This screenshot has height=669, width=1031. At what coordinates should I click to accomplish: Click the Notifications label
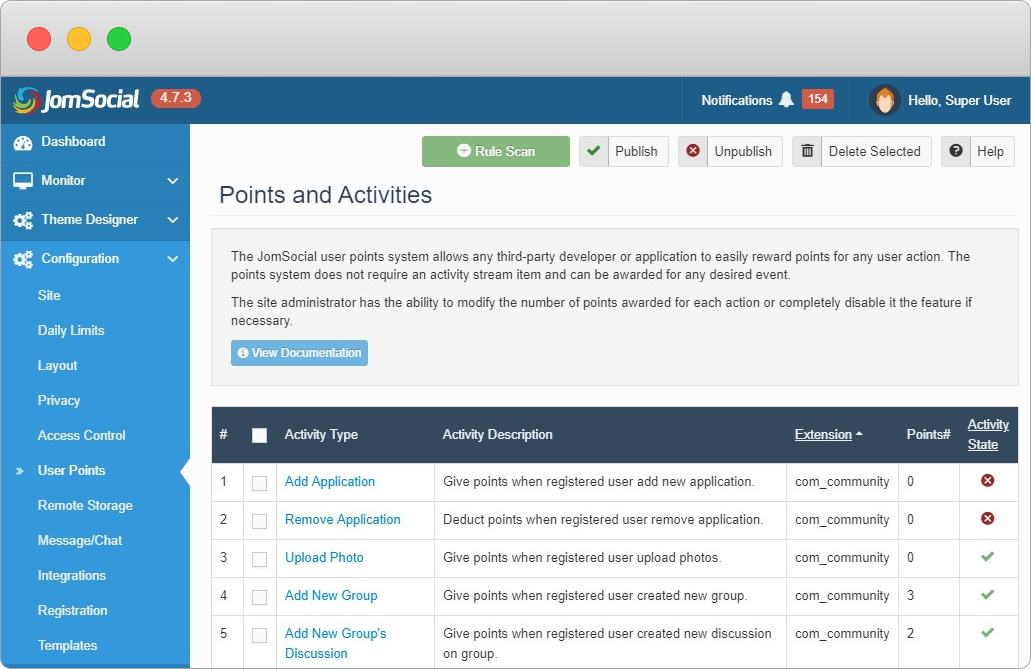pyautogui.click(x=736, y=101)
